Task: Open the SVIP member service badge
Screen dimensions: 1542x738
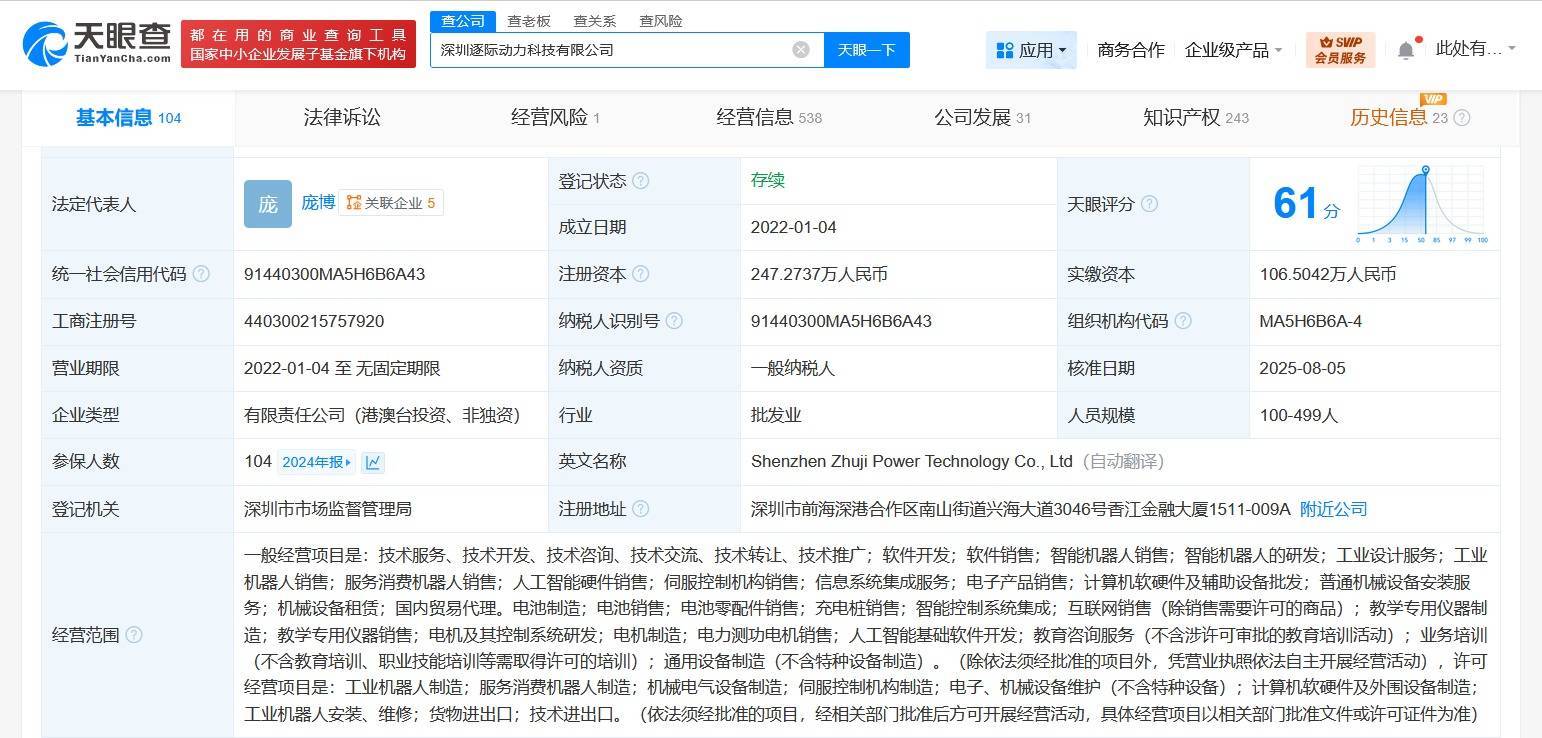Action: click(1340, 50)
